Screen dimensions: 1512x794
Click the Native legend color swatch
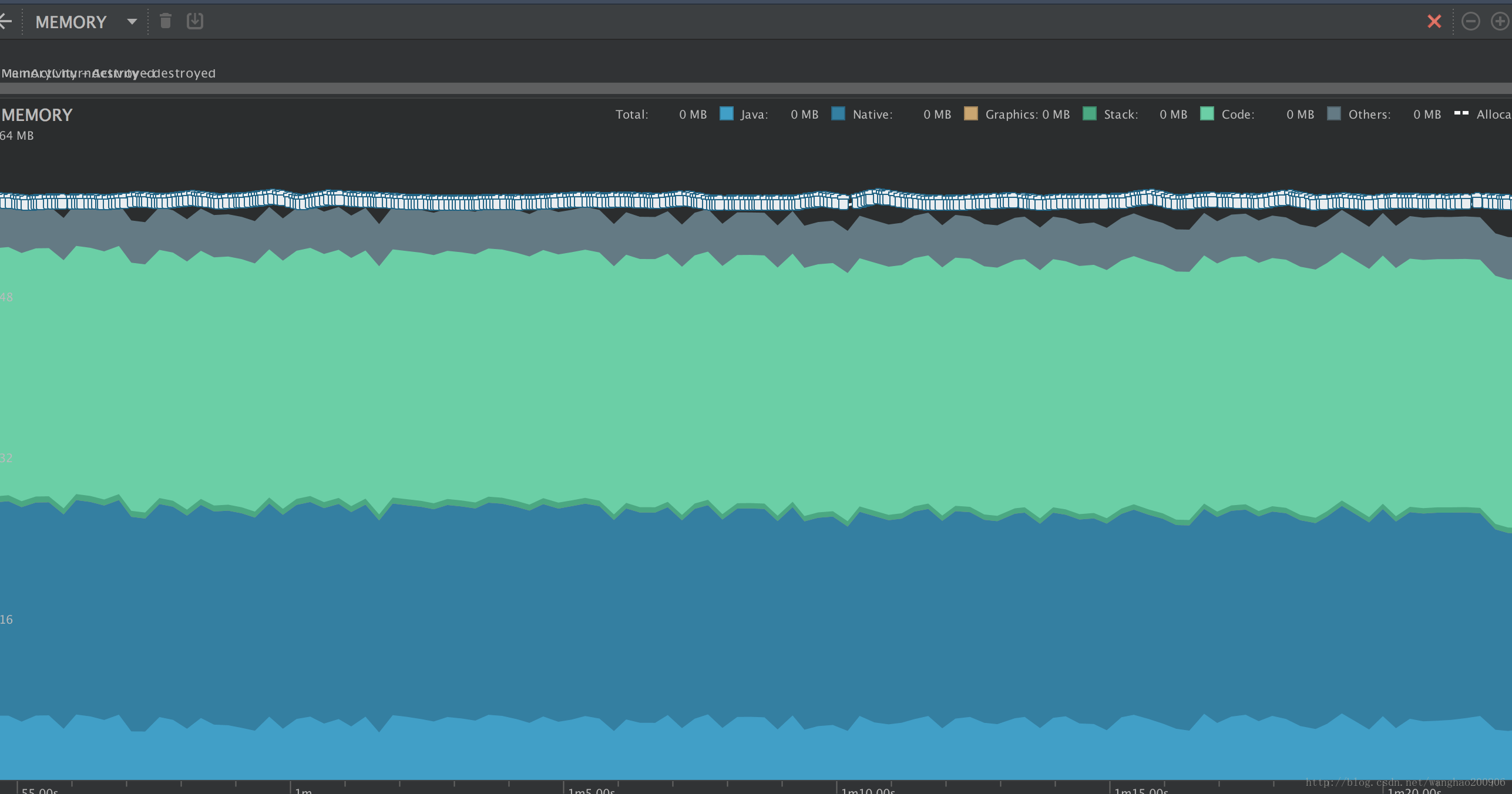pyautogui.click(x=838, y=114)
